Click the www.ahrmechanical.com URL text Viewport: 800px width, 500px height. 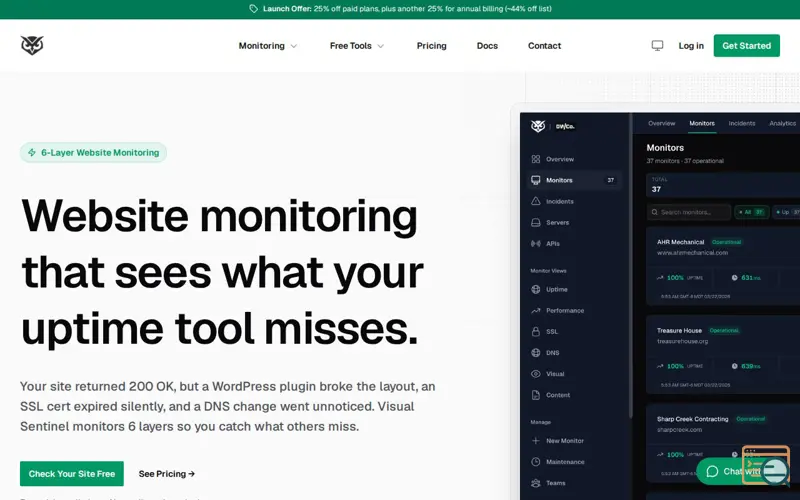click(x=692, y=253)
